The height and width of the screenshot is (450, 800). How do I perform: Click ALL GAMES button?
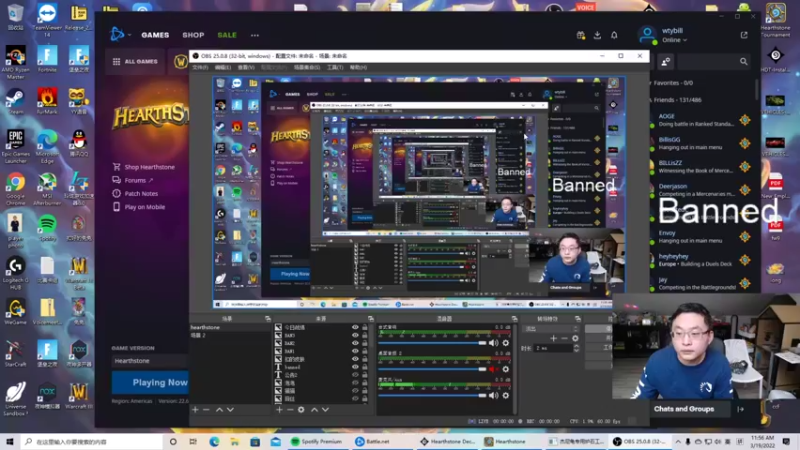135,62
